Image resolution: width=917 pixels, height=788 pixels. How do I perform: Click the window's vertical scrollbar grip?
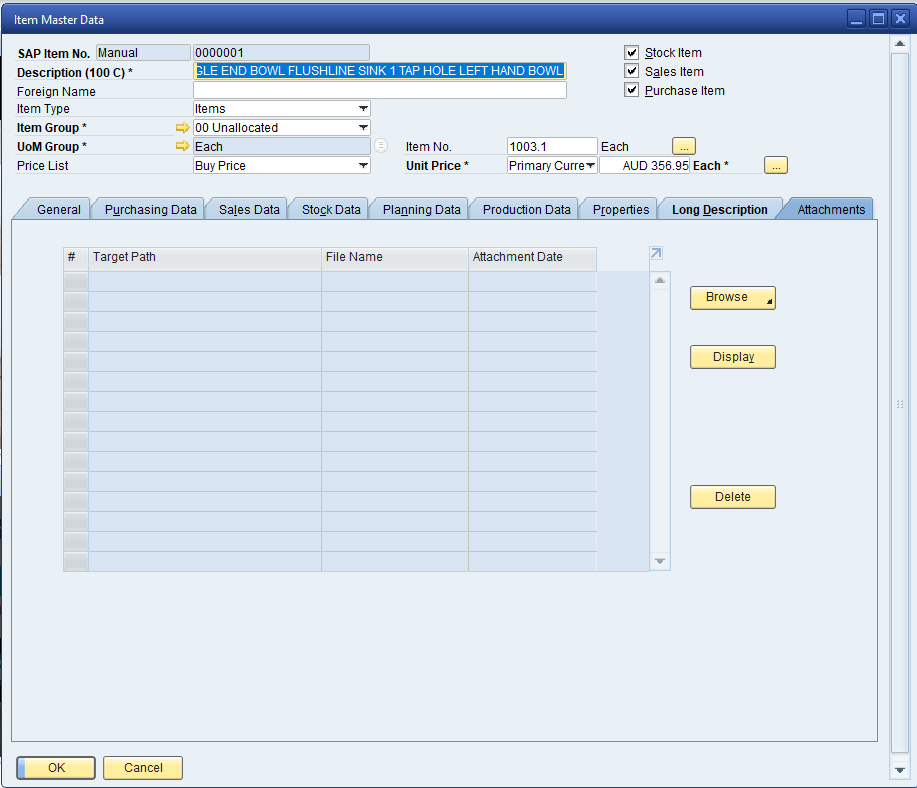900,404
